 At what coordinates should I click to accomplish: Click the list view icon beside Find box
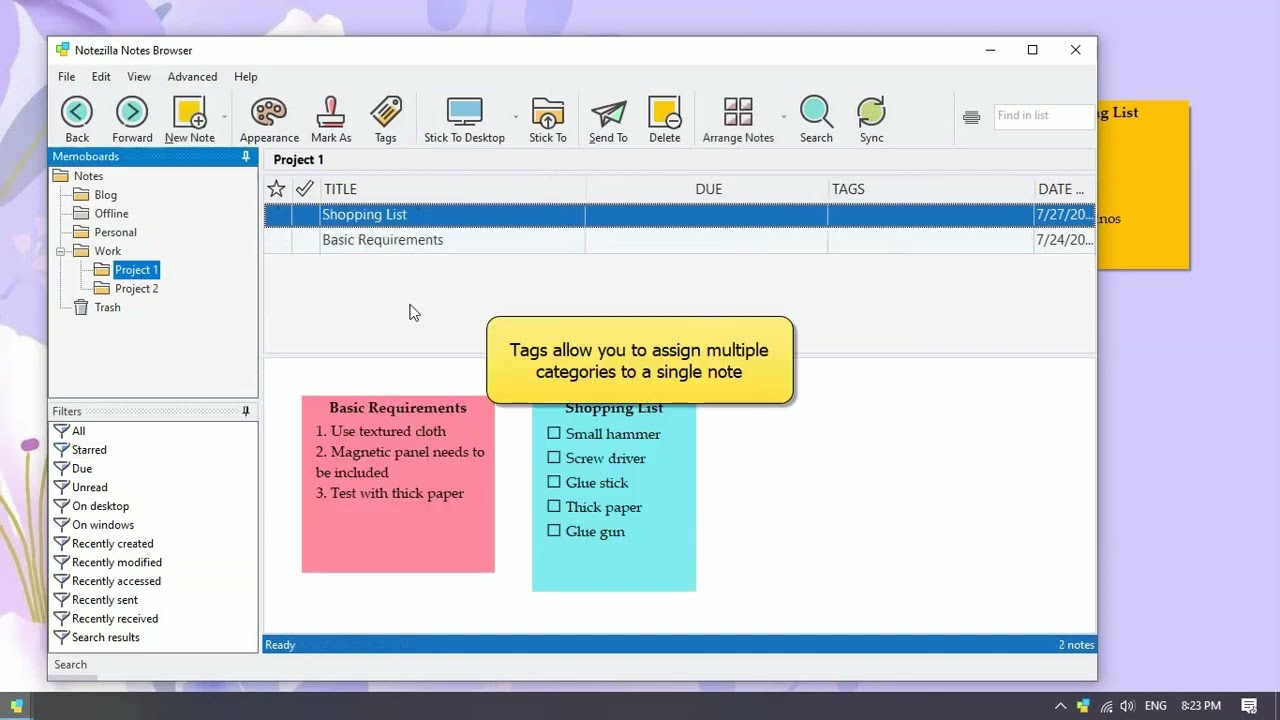click(971, 117)
